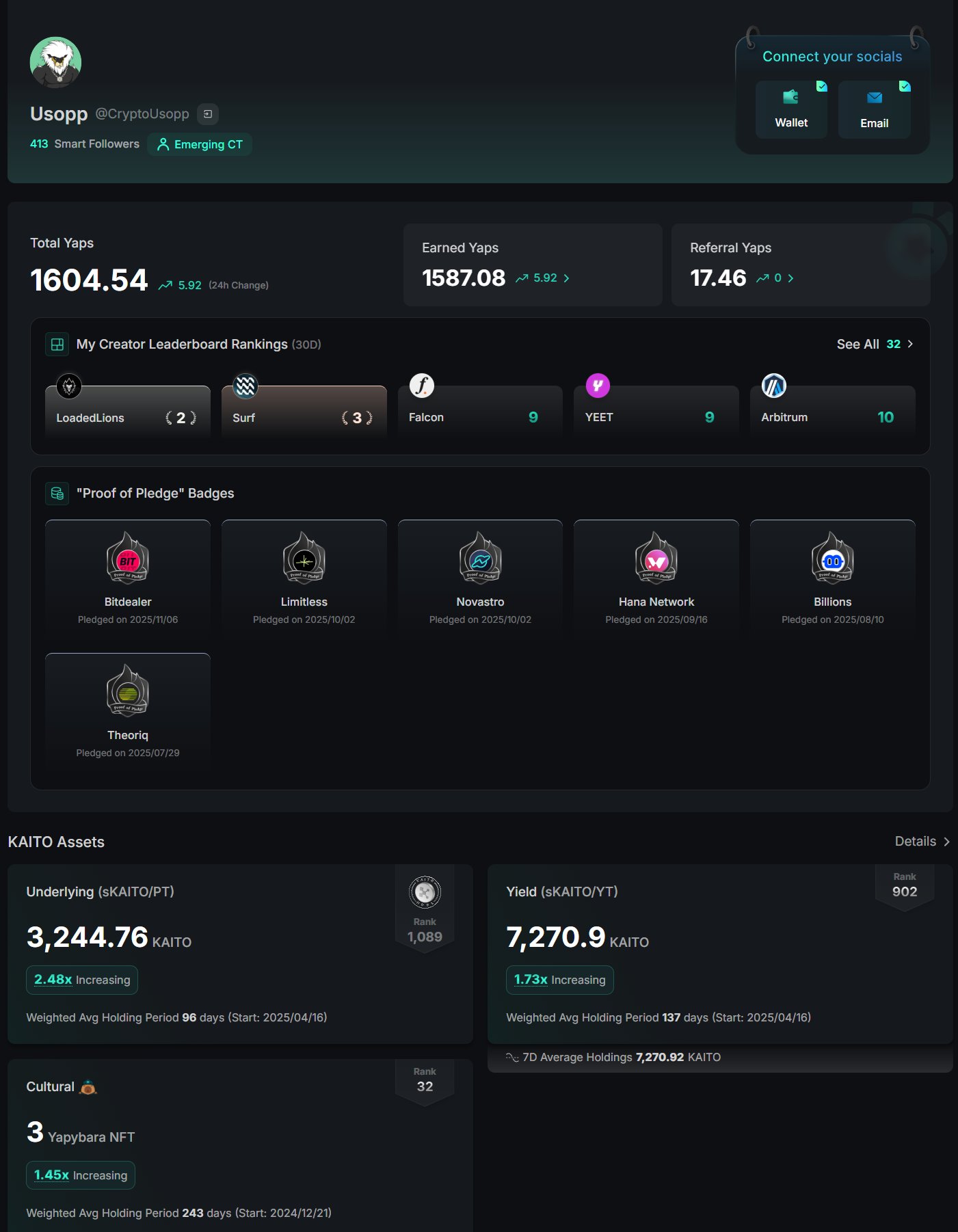Click the Arbitrum rank number 10
958x1232 pixels.
click(x=886, y=417)
